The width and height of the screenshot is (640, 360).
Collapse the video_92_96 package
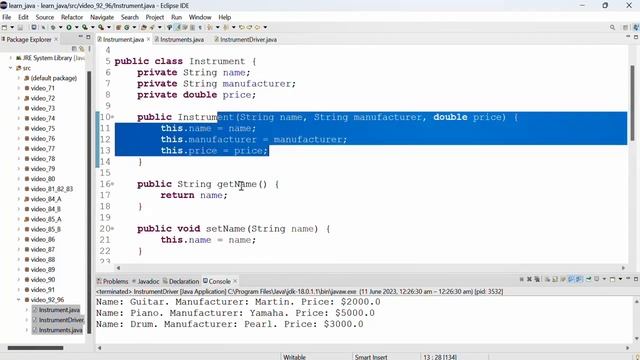click(19, 300)
